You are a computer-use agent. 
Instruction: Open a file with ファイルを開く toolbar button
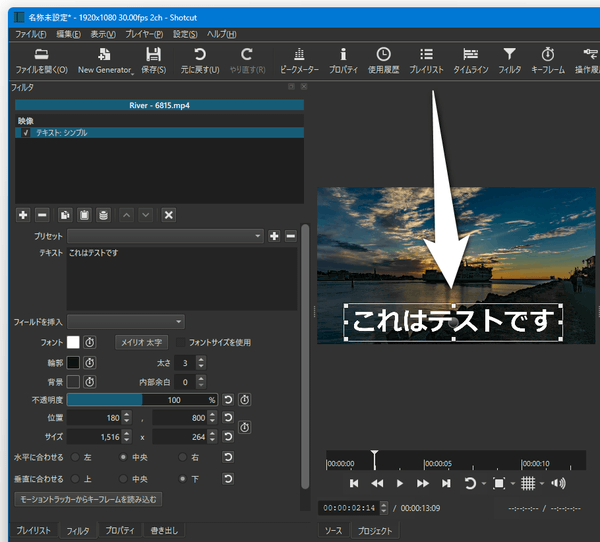[41, 61]
